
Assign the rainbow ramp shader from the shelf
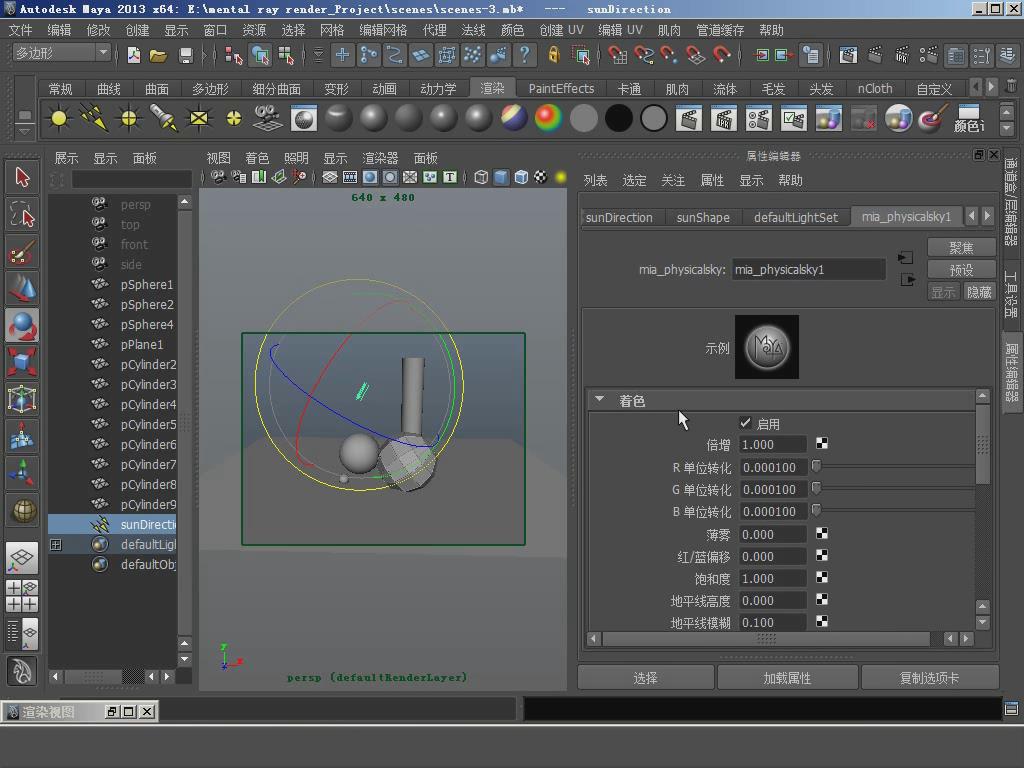(549, 118)
